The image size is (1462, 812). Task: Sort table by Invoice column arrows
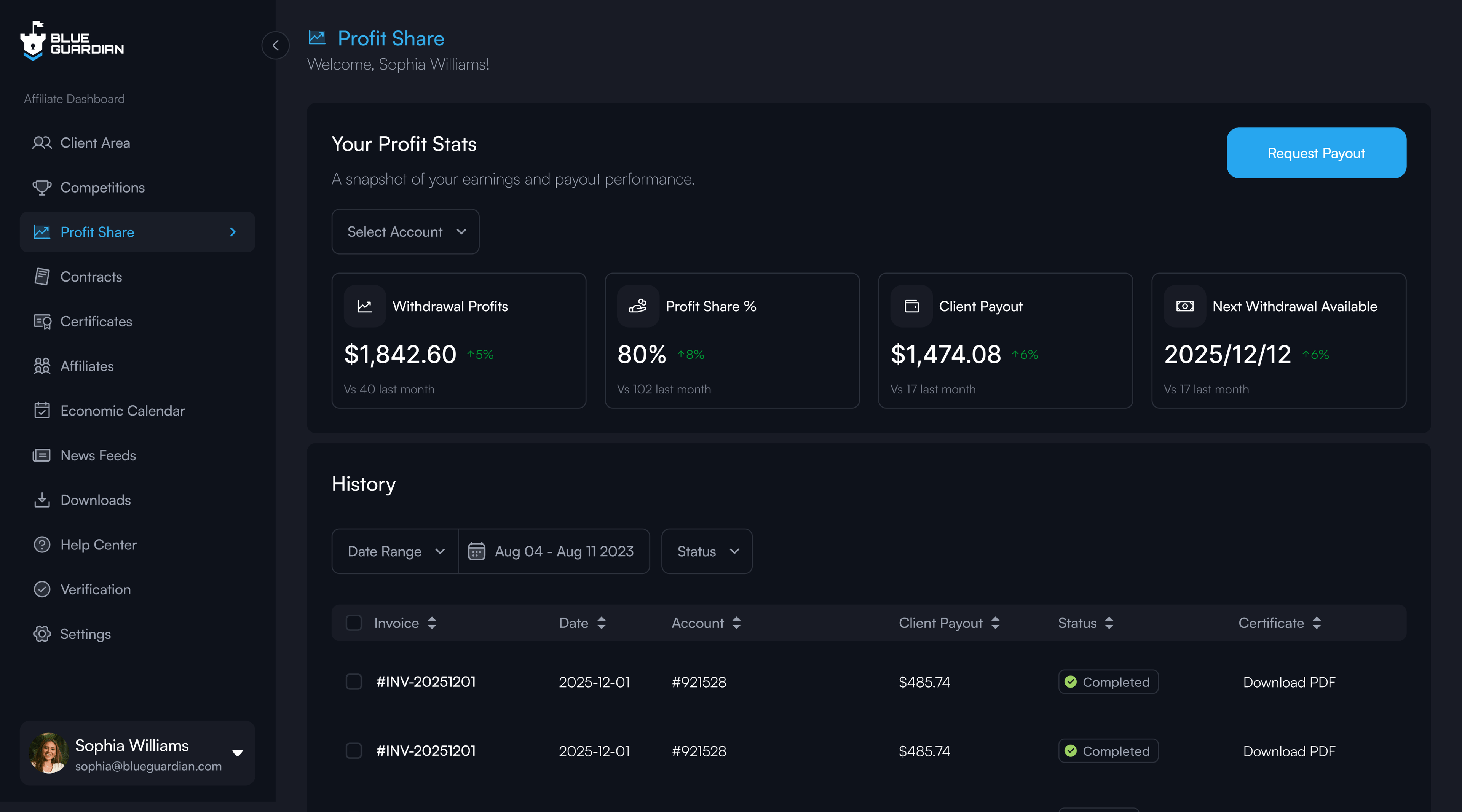tap(432, 623)
